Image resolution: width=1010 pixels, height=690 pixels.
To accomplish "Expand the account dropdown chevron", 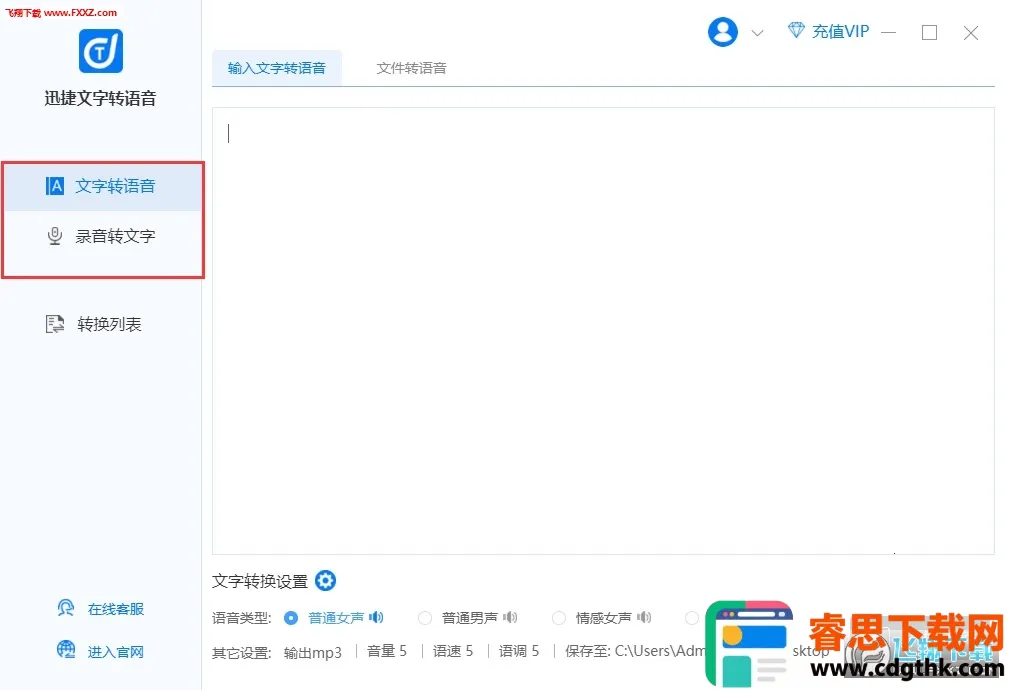I will [x=757, y=33].
